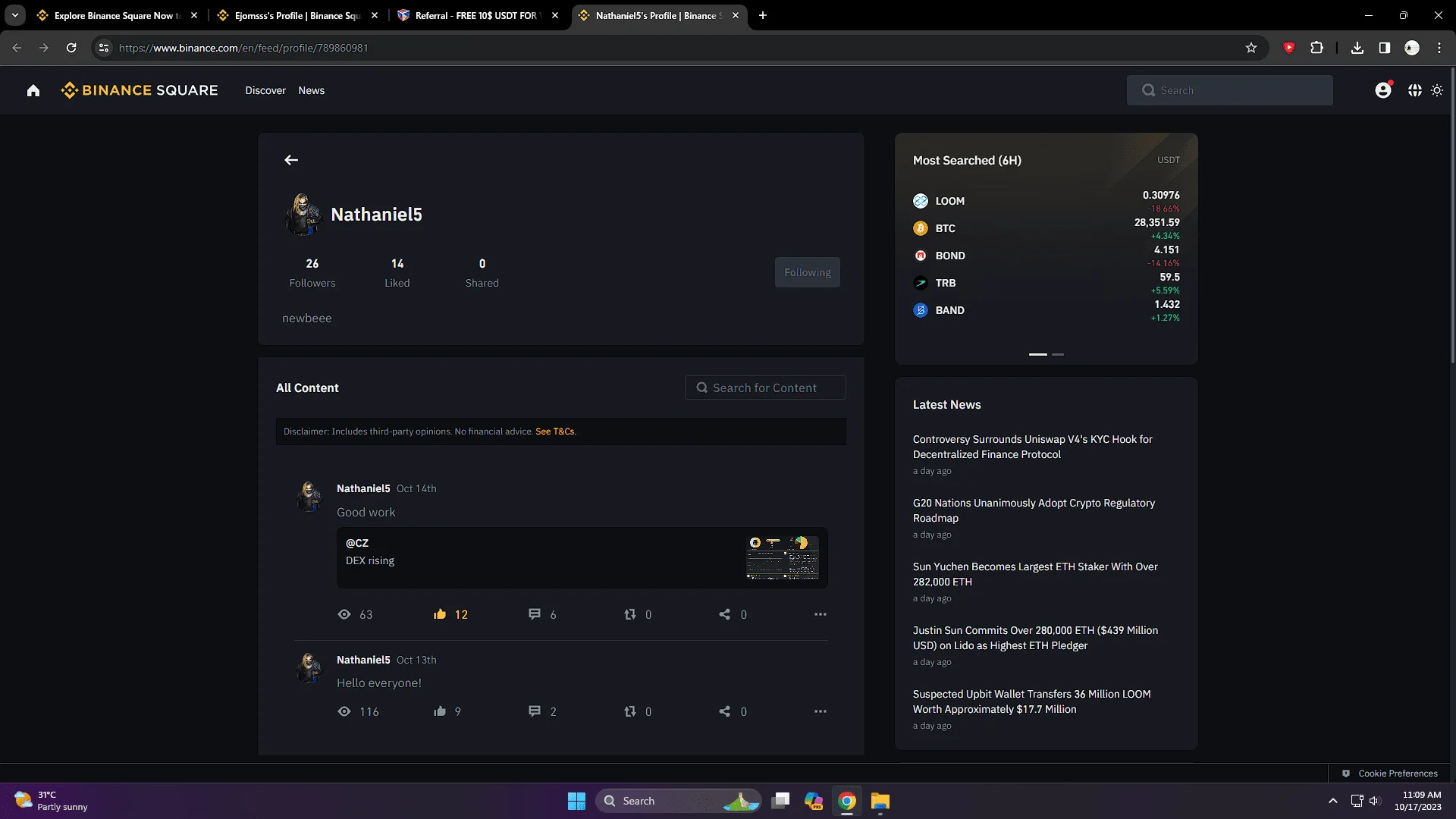Open Windows Start menu

(x=576, y=801)
